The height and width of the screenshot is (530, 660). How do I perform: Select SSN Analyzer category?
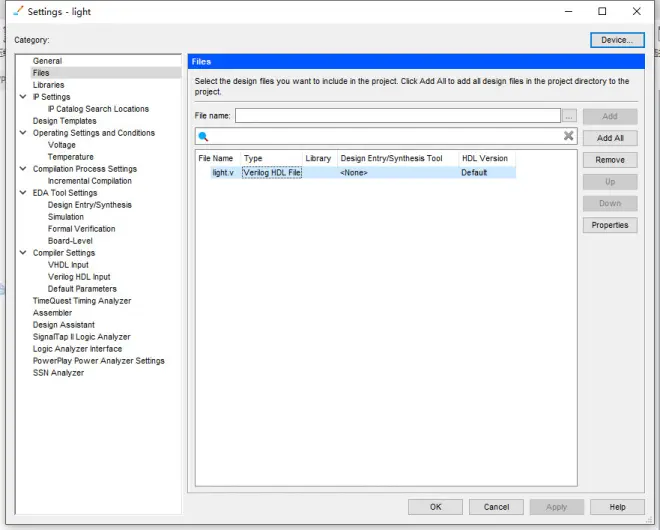coord(58,373)
